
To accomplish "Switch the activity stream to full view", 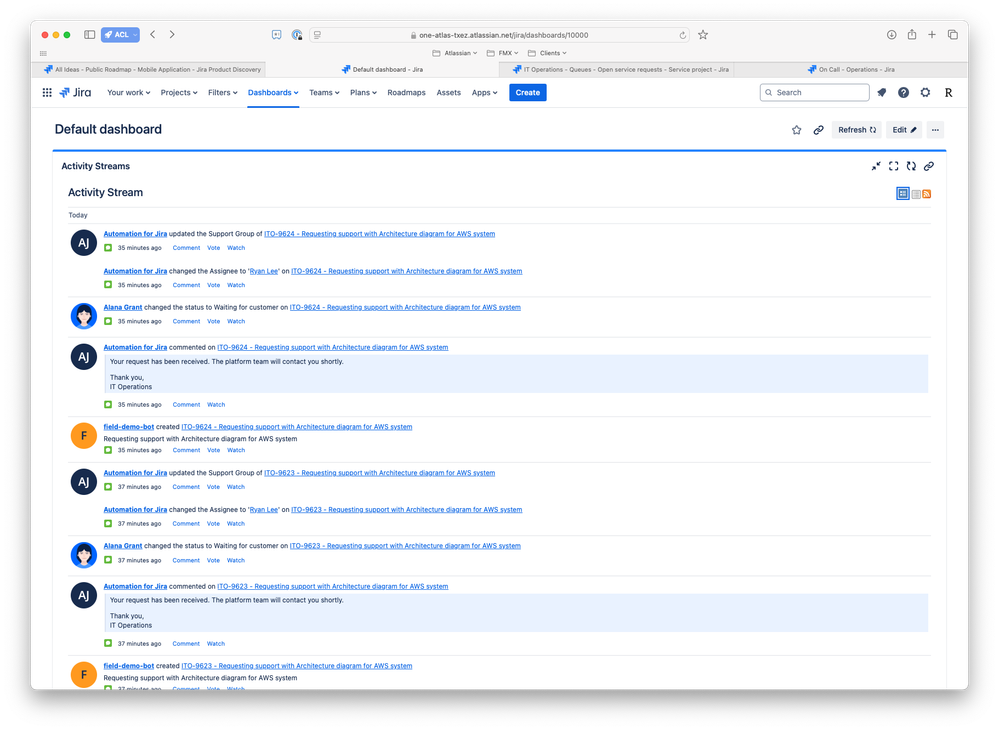I will 902,194.
